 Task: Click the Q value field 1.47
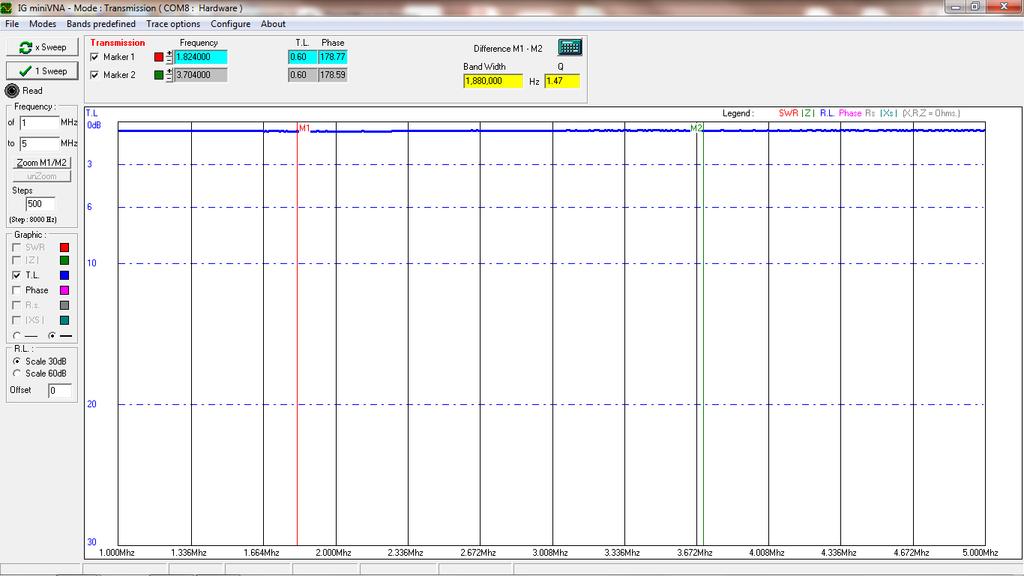pyautogui.click(x=562, y=81)
